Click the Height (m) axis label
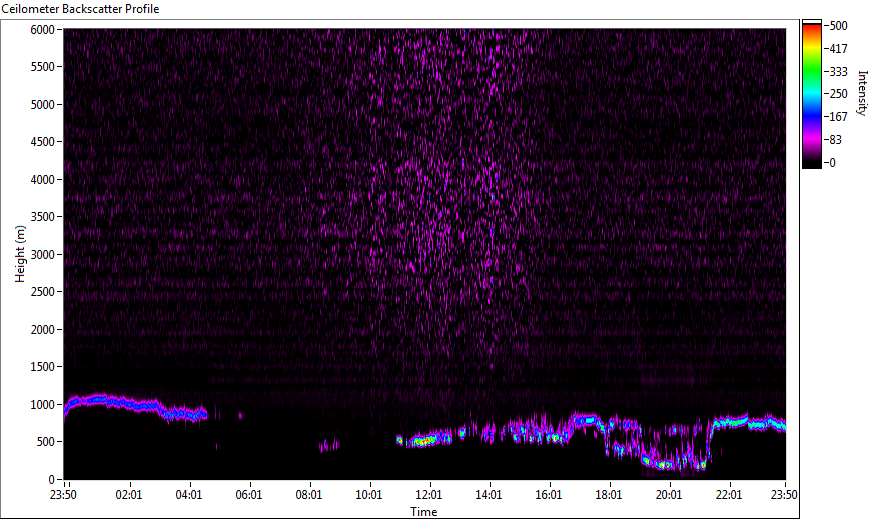The image size is (872, 519). pos(20,254)
